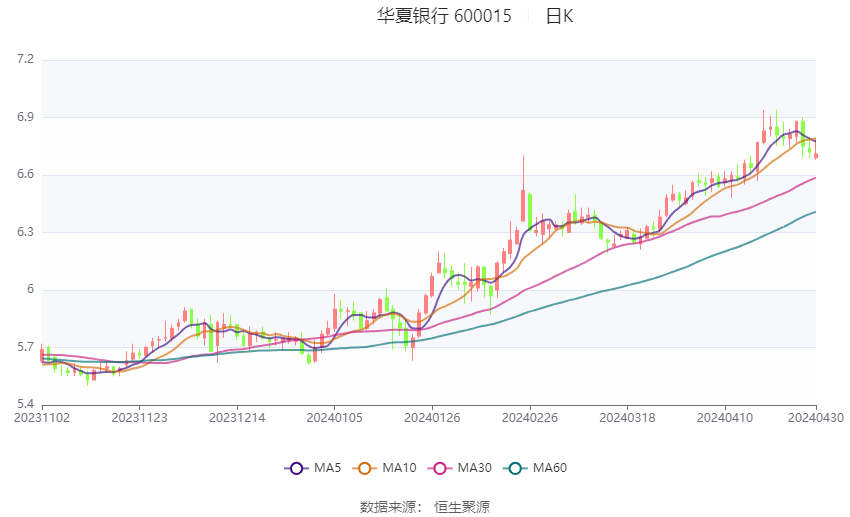Click y-axis value 6.9
This screenshot has width=850, height=517.
click(25, 117)
